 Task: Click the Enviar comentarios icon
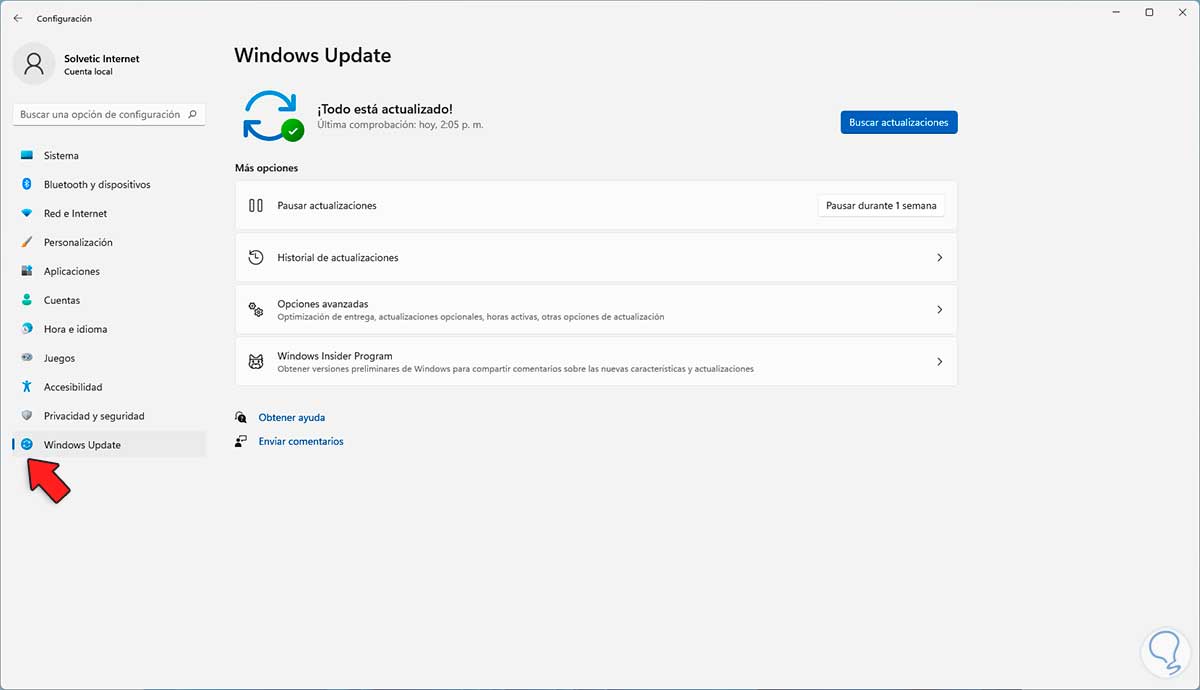pos(241,441)
